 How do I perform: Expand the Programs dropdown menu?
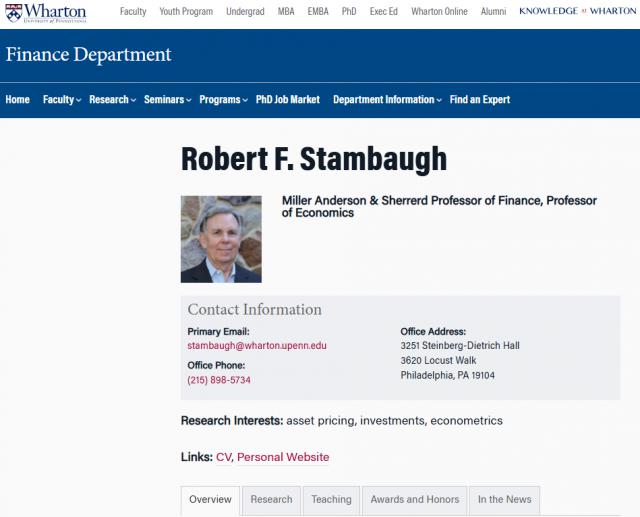point(223,100)
